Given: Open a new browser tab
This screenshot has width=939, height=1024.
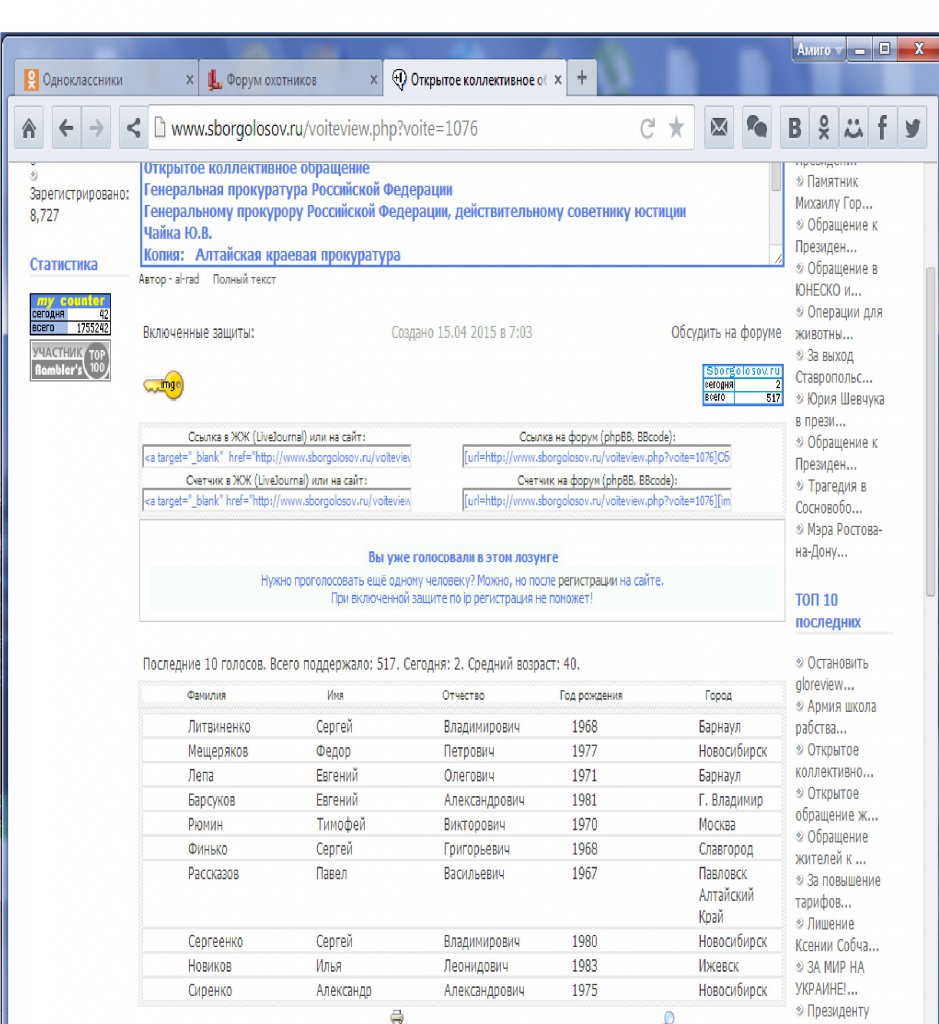Looking at the screenshot, I should 582,78.
